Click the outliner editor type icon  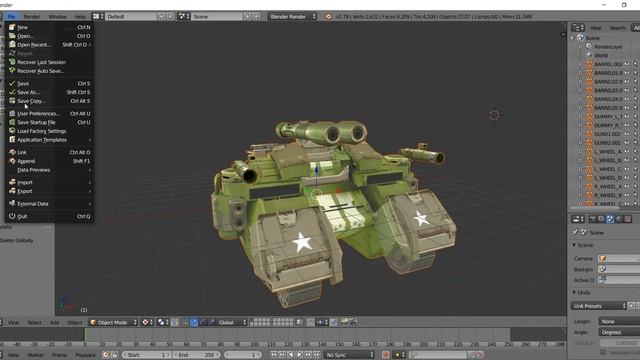click(578, 28)
